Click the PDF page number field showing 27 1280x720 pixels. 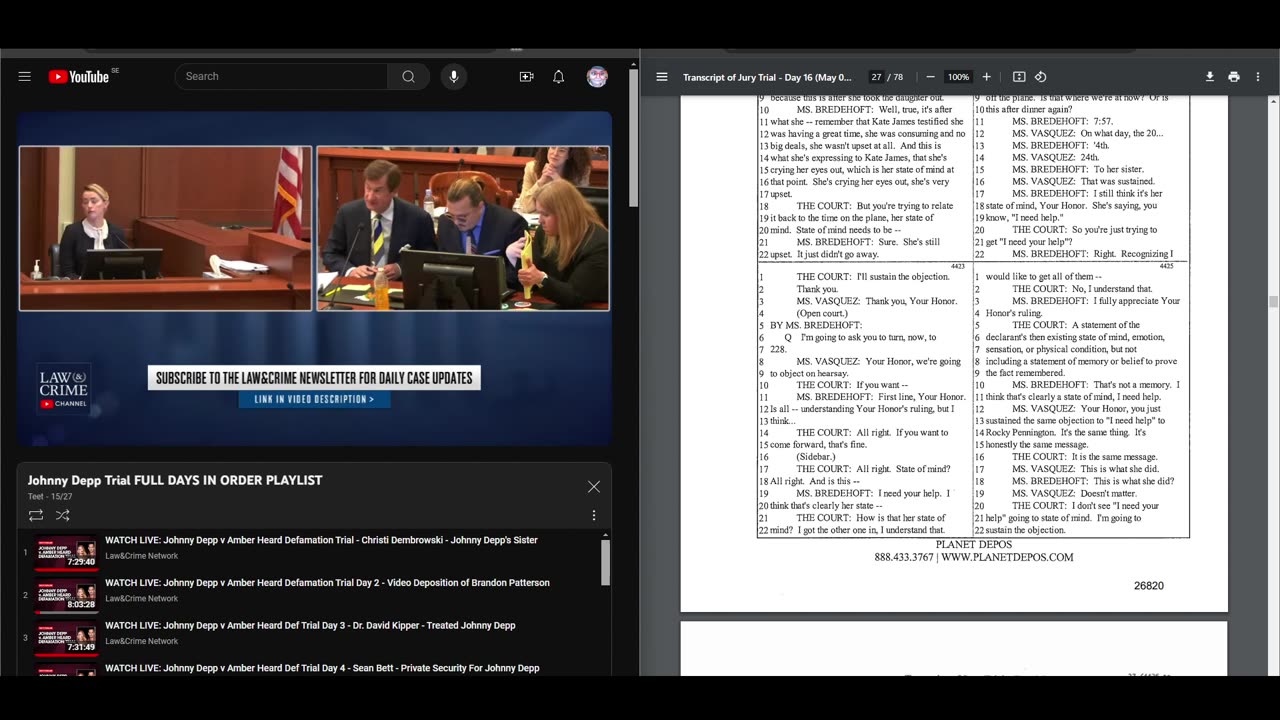pyautogui.click(x=876, y=77)
